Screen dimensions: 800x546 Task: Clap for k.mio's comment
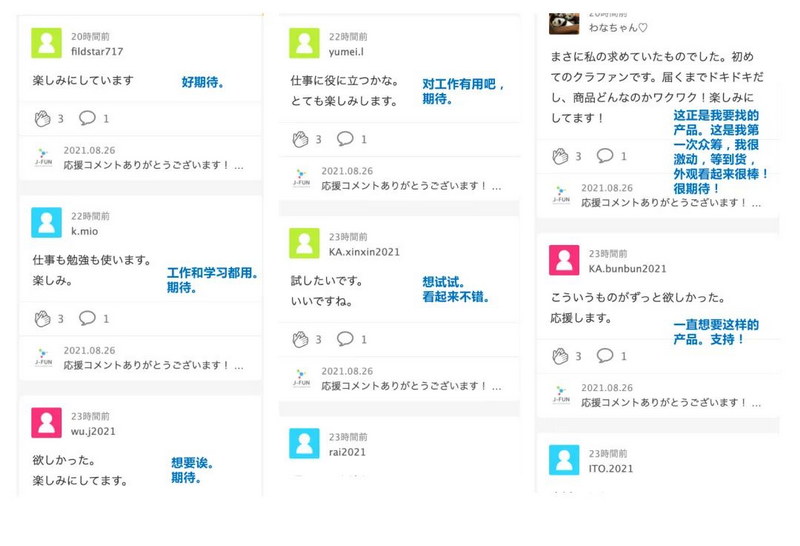[42, 318]
